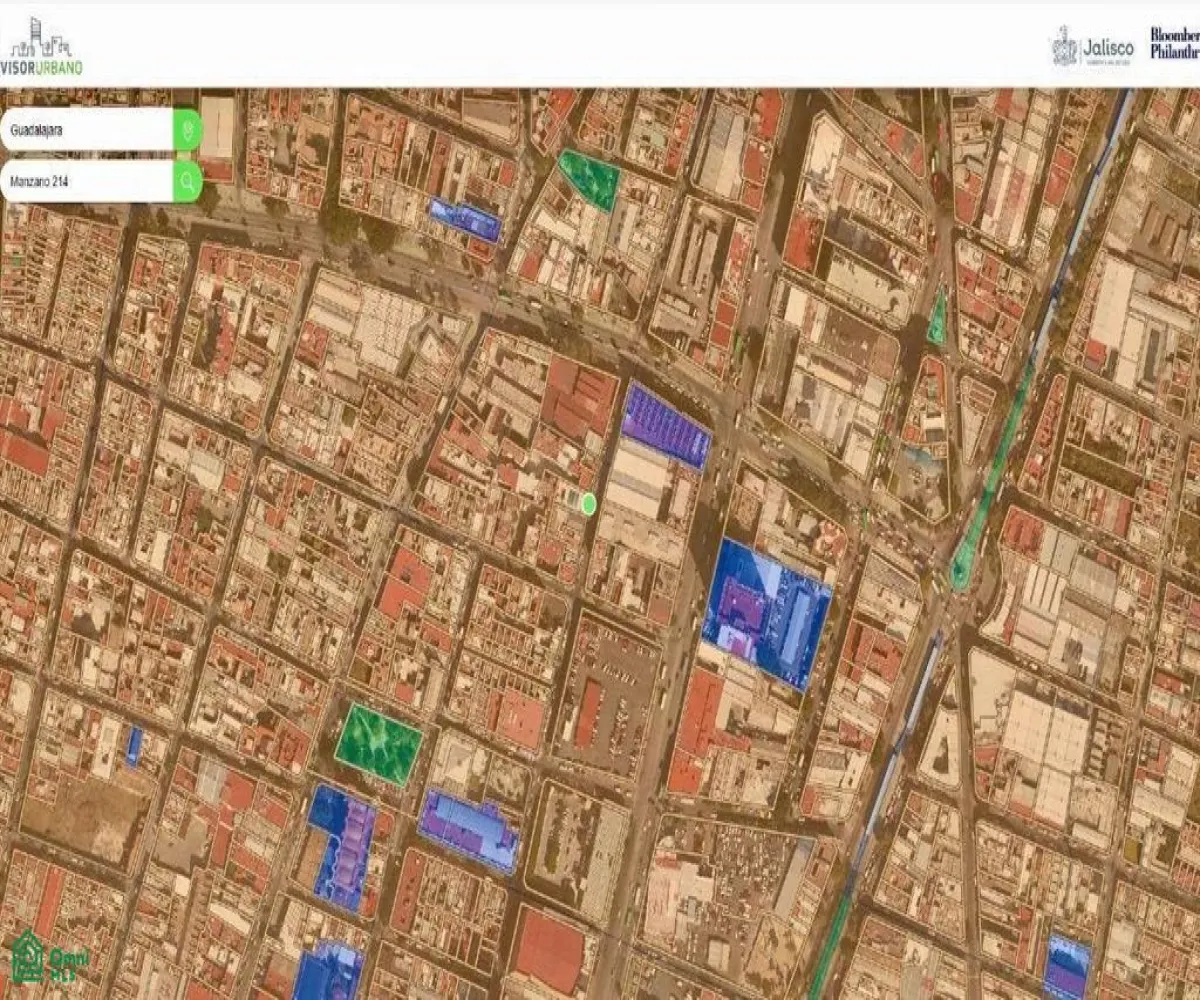Click the Guadalajara city input field
This screenshot has height=1000, width=1200.
[88, 130]
